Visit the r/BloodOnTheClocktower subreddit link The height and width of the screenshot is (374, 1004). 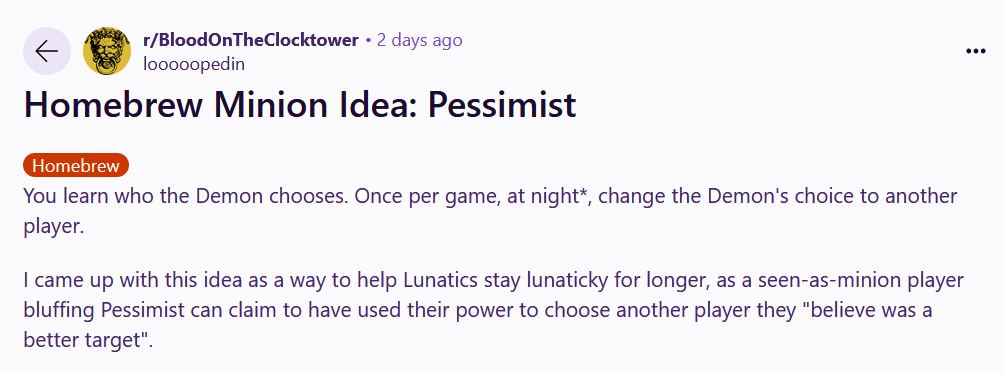pyautogui.click(x=250, y=40)
